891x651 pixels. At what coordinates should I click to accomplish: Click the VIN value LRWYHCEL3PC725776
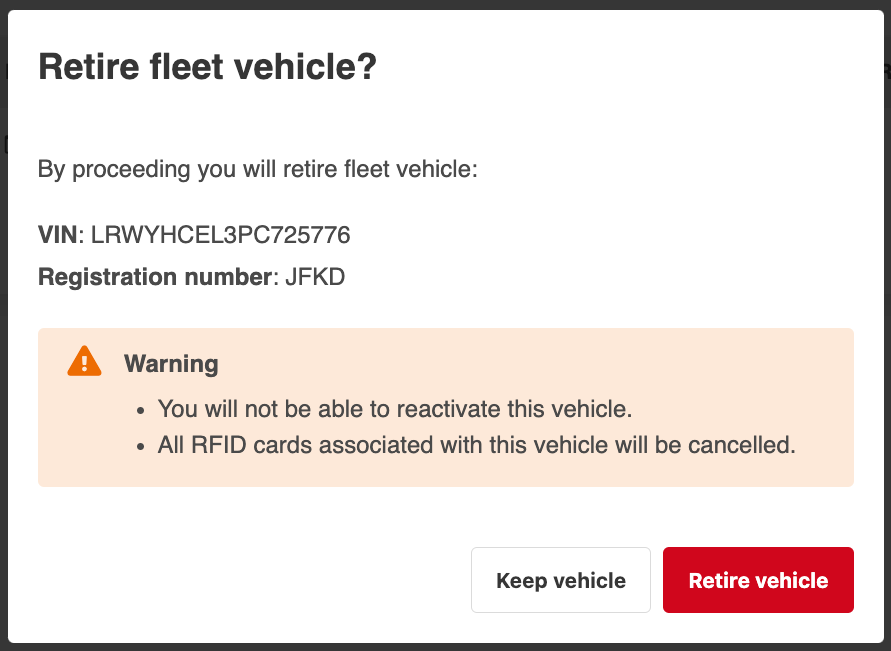coord(220,236)
